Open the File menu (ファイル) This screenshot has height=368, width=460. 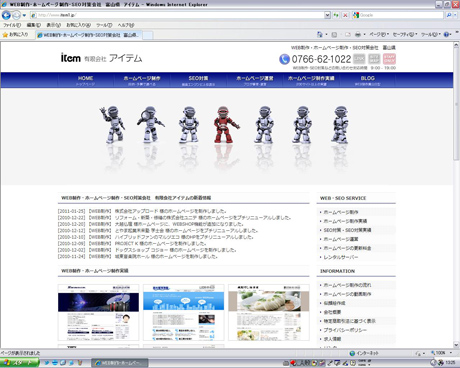pyautogui.click(x=12, y=25)
